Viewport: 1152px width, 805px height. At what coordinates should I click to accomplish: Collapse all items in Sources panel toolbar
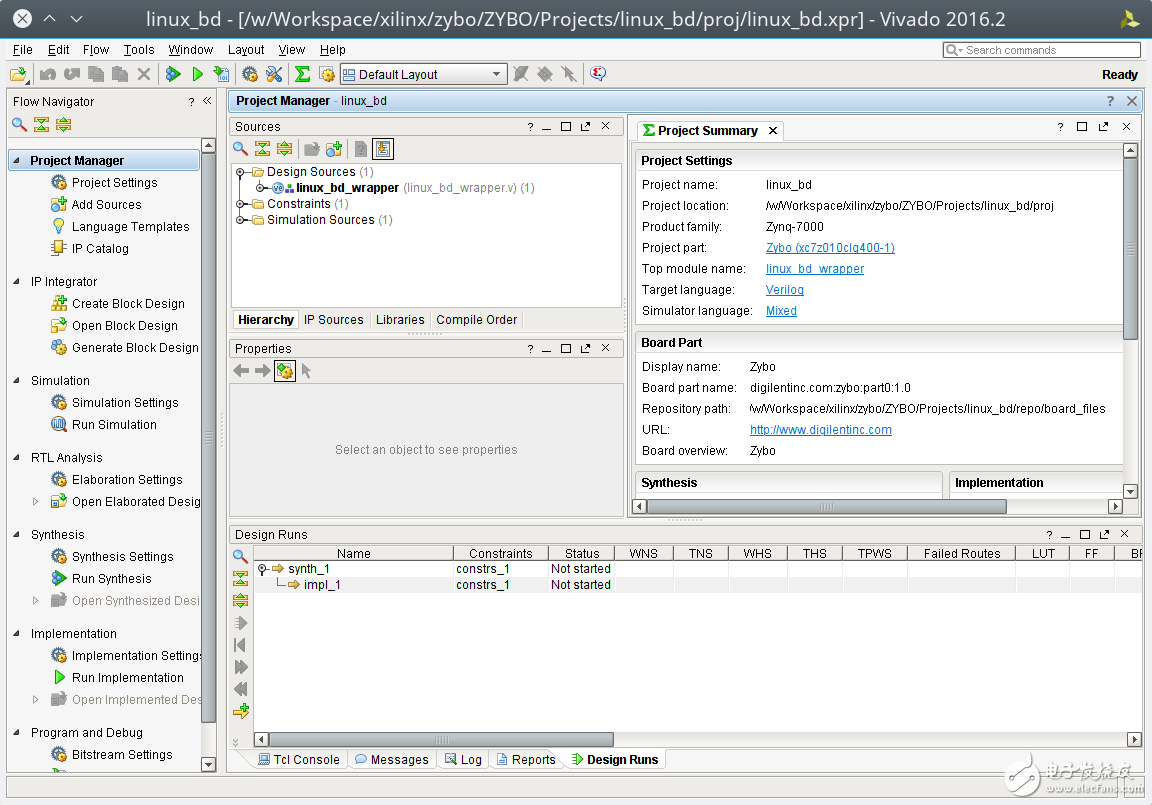(x=262, y=149)
